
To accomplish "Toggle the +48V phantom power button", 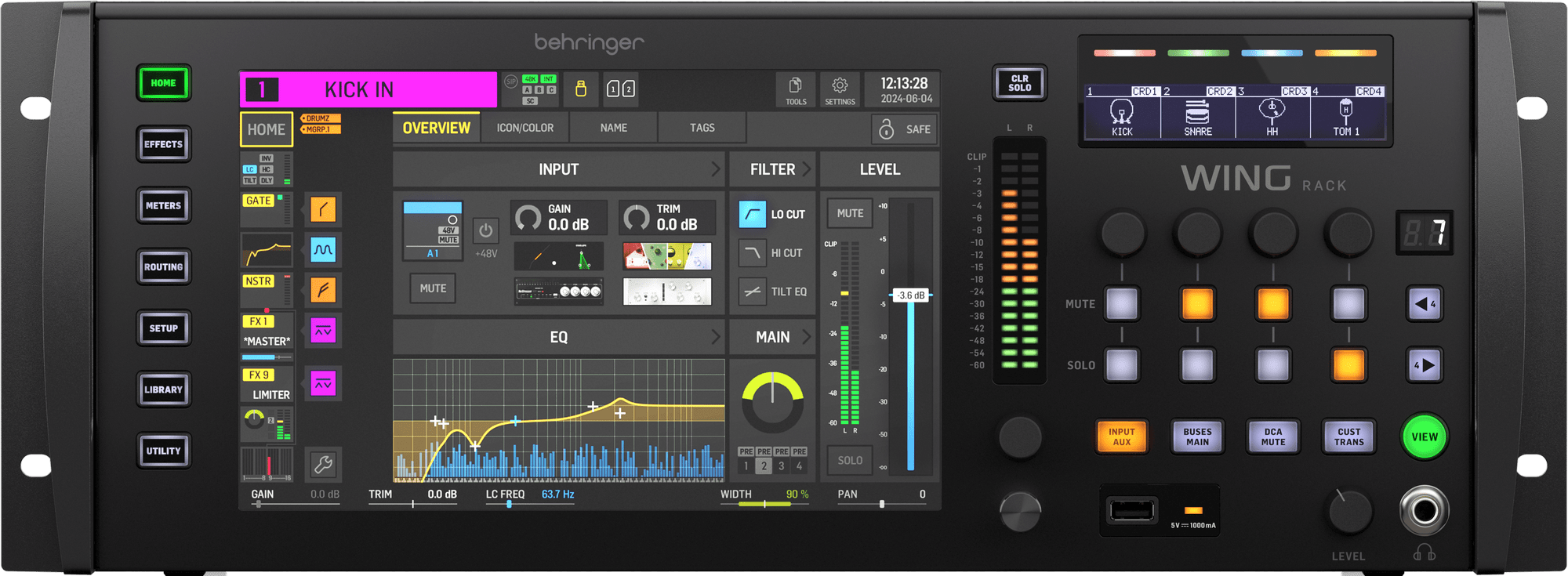I will click(x=486, y=230).
